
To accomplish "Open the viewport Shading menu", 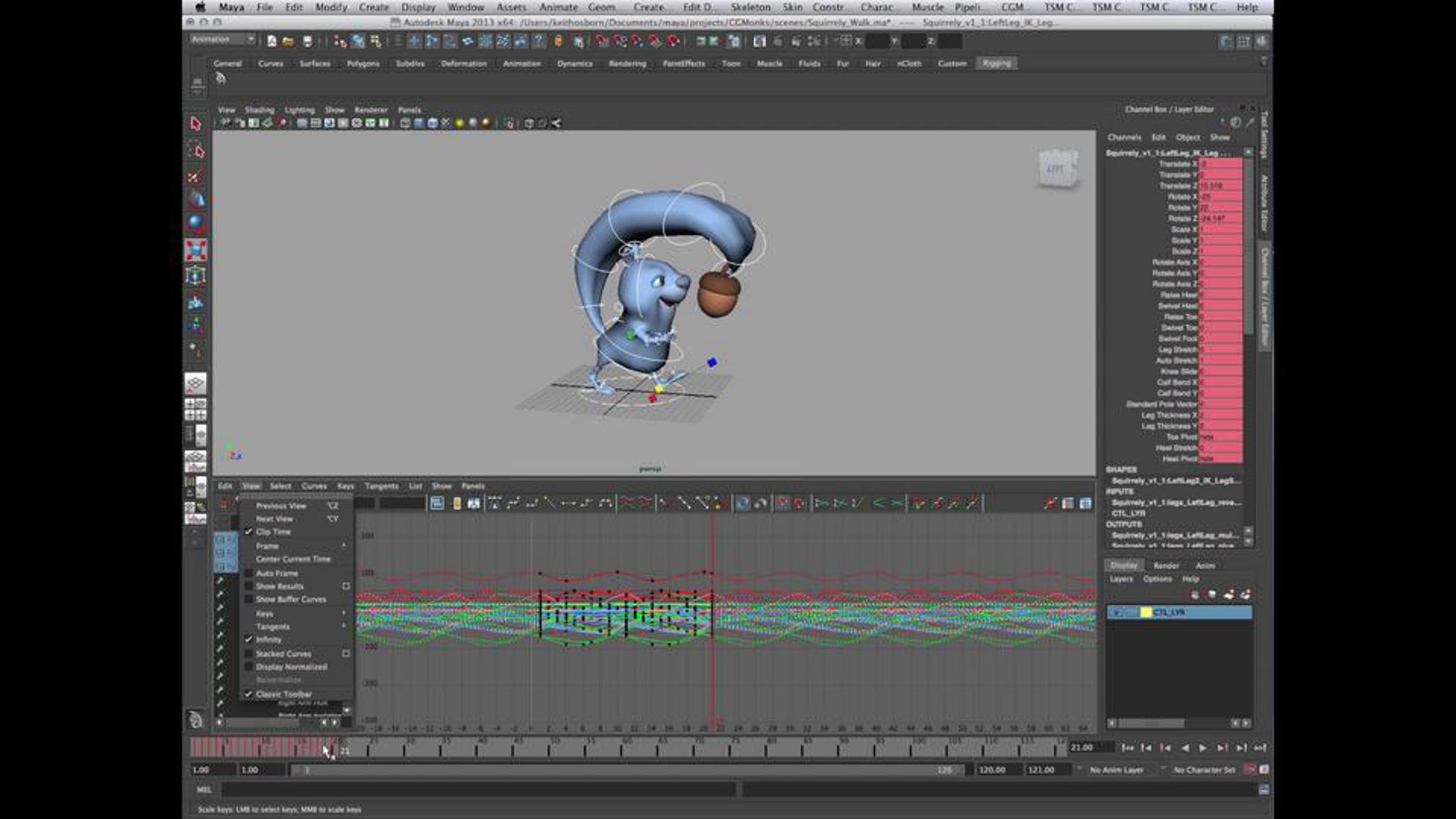I will pyautogui.click(x=259, y=110).
